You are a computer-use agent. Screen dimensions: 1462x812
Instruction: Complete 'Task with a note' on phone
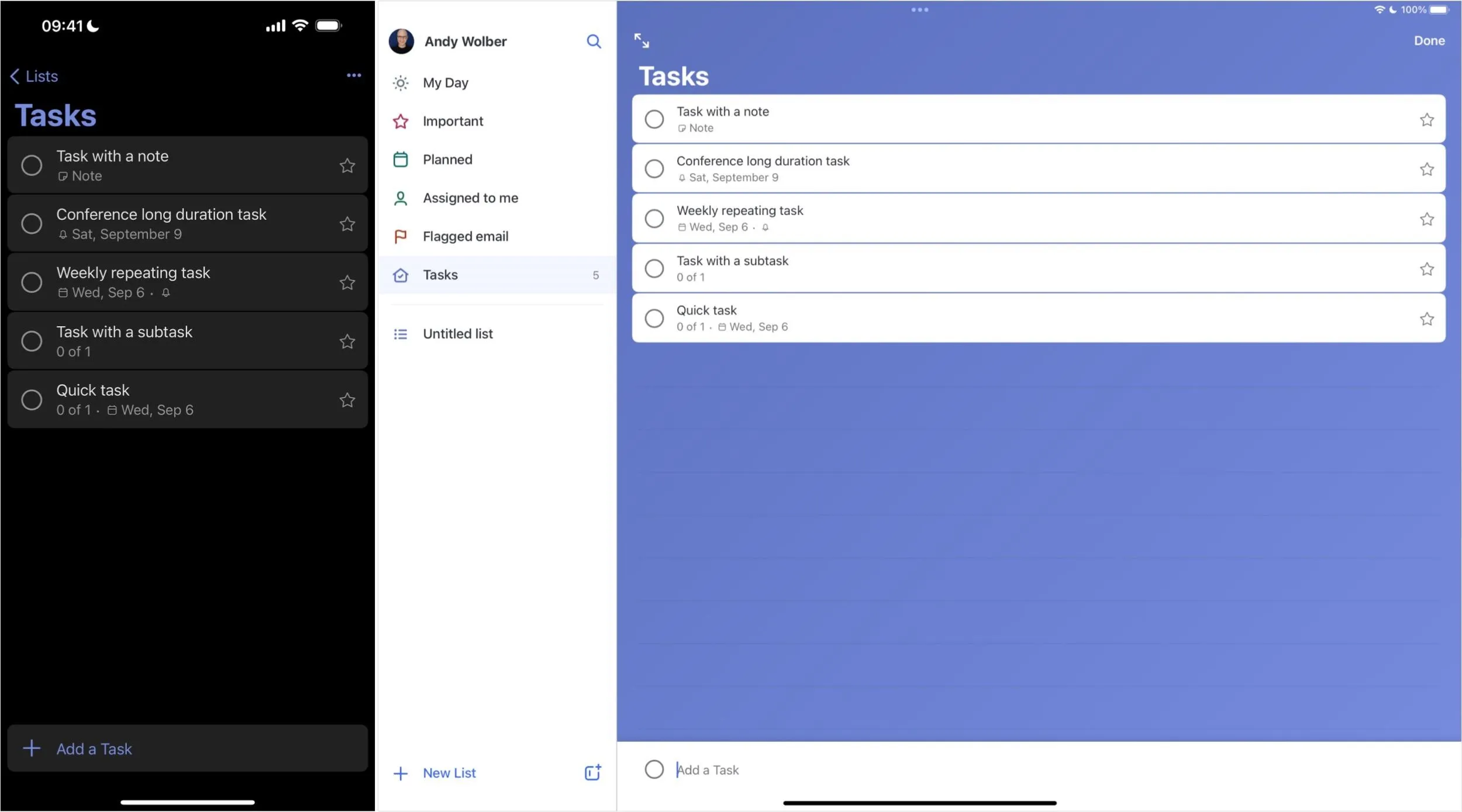coord(32,165)
